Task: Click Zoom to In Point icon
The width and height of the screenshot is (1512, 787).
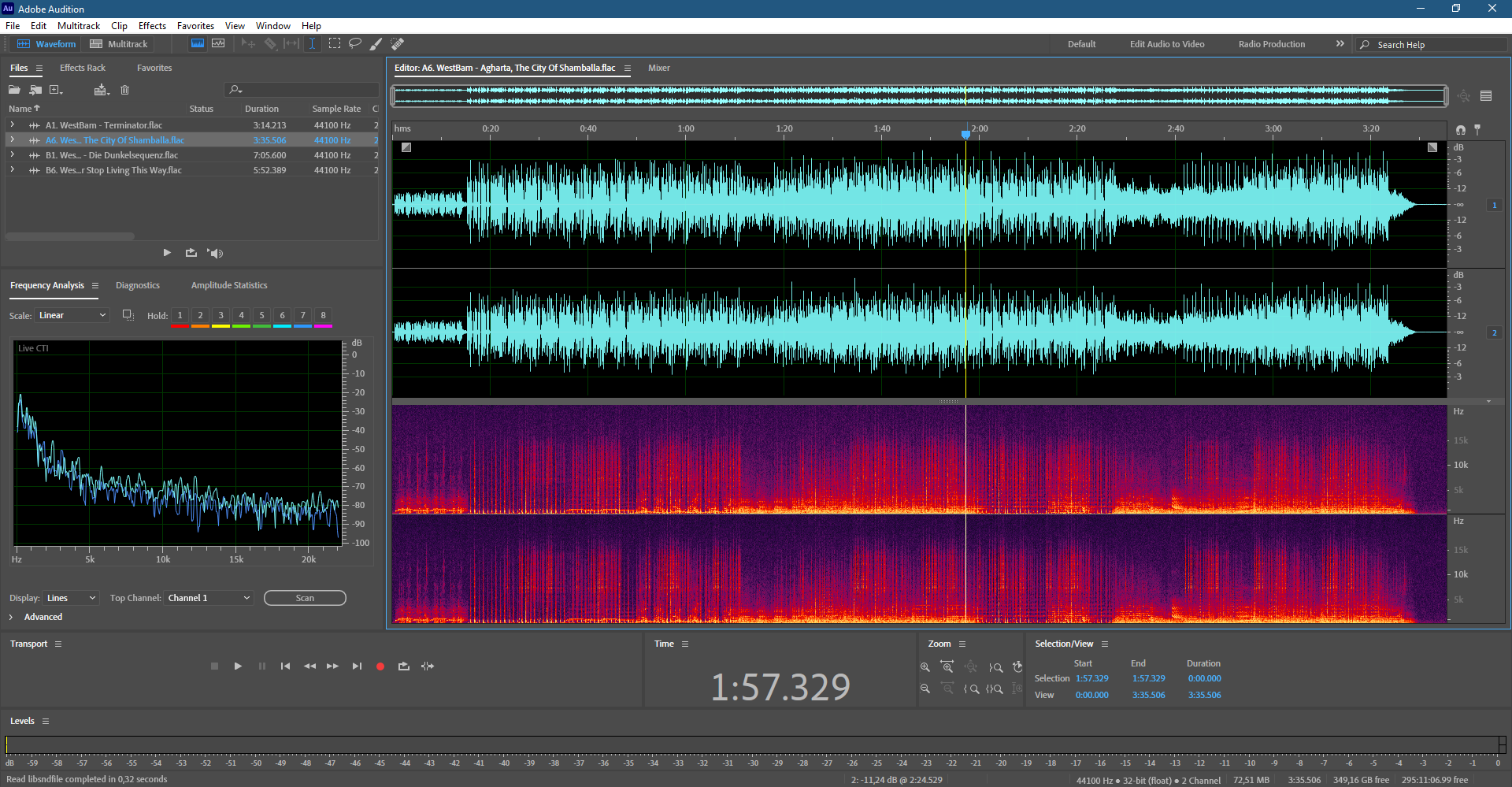Action: pyautogui.click(x=972, y=689)
